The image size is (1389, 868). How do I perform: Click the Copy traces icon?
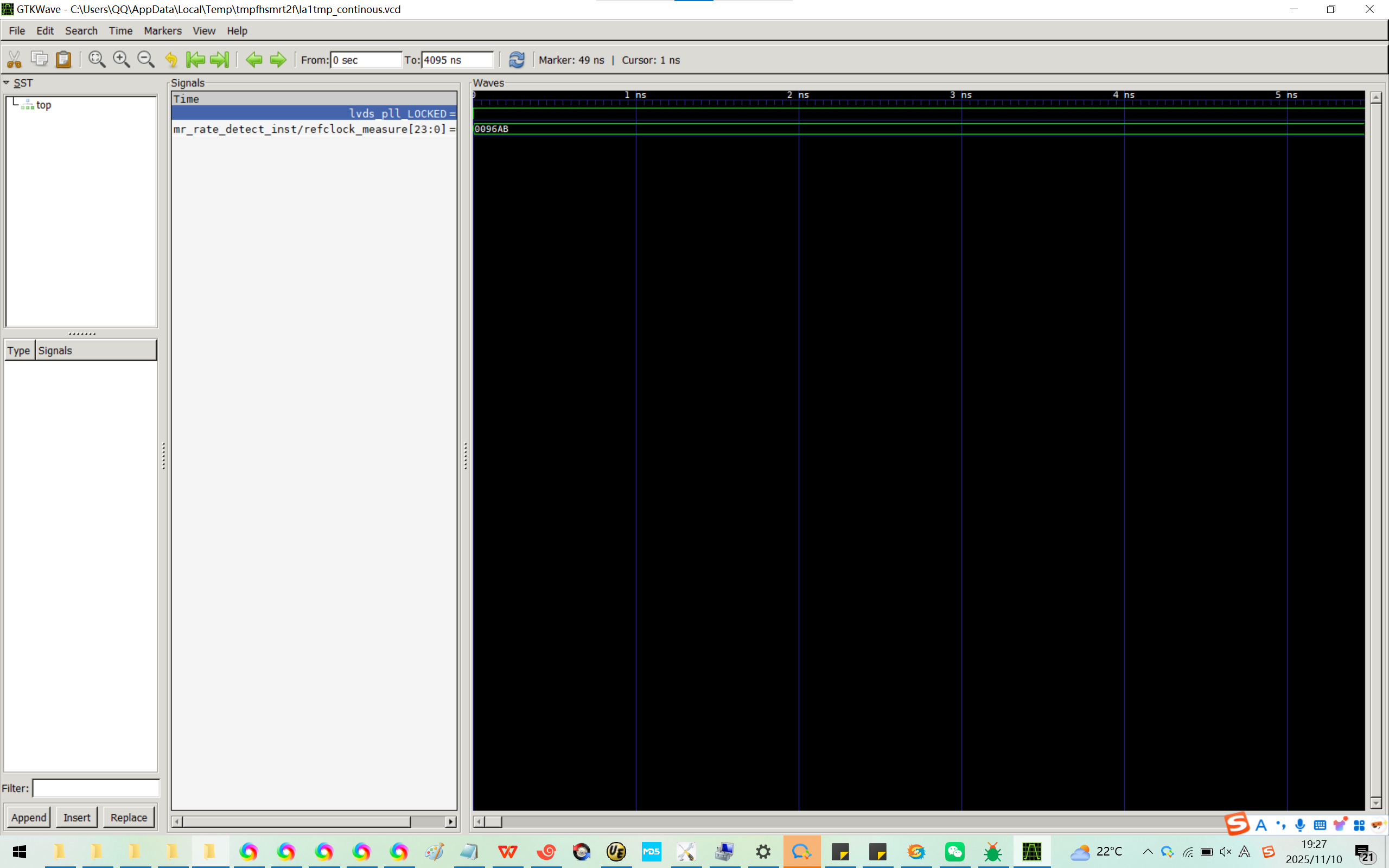[x=39, y=60]
